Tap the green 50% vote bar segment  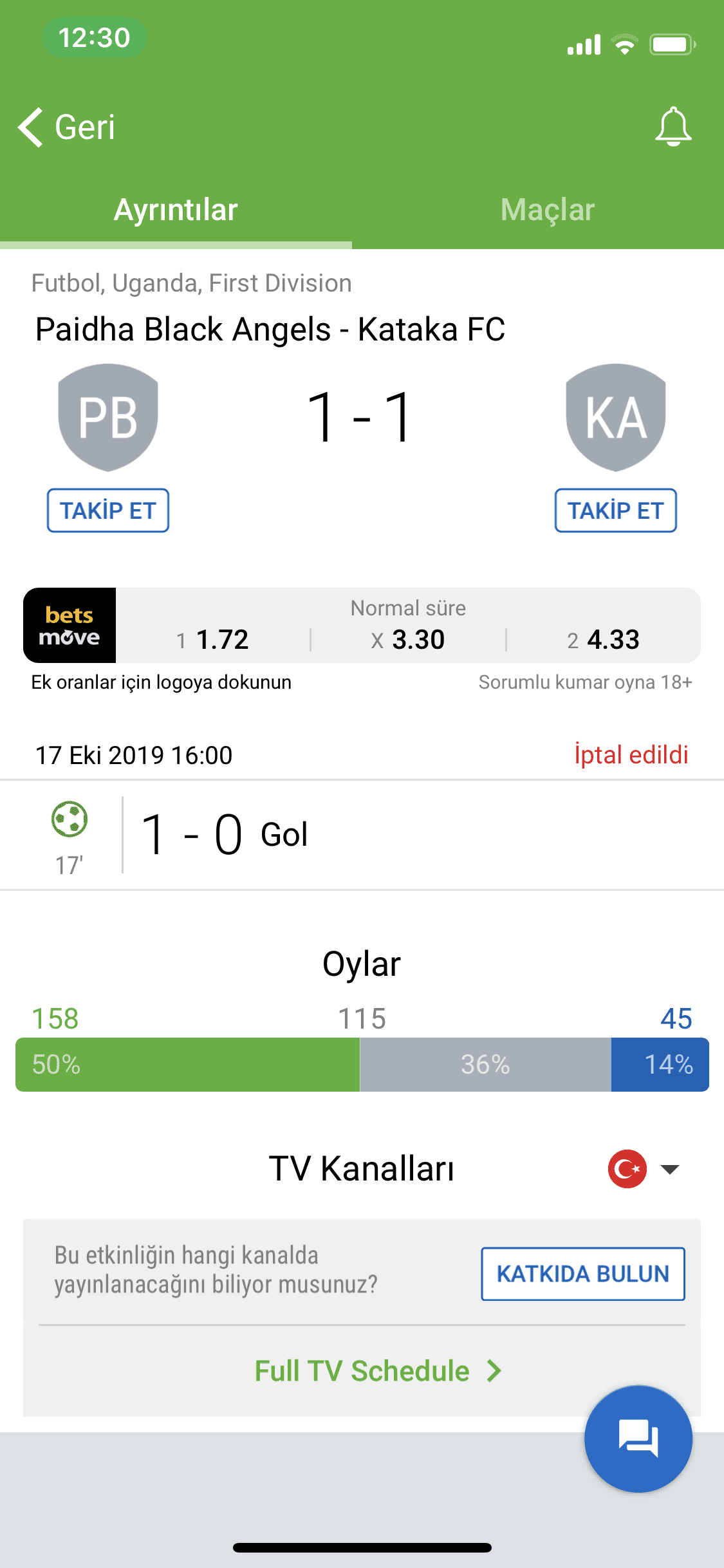pyautogui.click(x=187, y=1065)
